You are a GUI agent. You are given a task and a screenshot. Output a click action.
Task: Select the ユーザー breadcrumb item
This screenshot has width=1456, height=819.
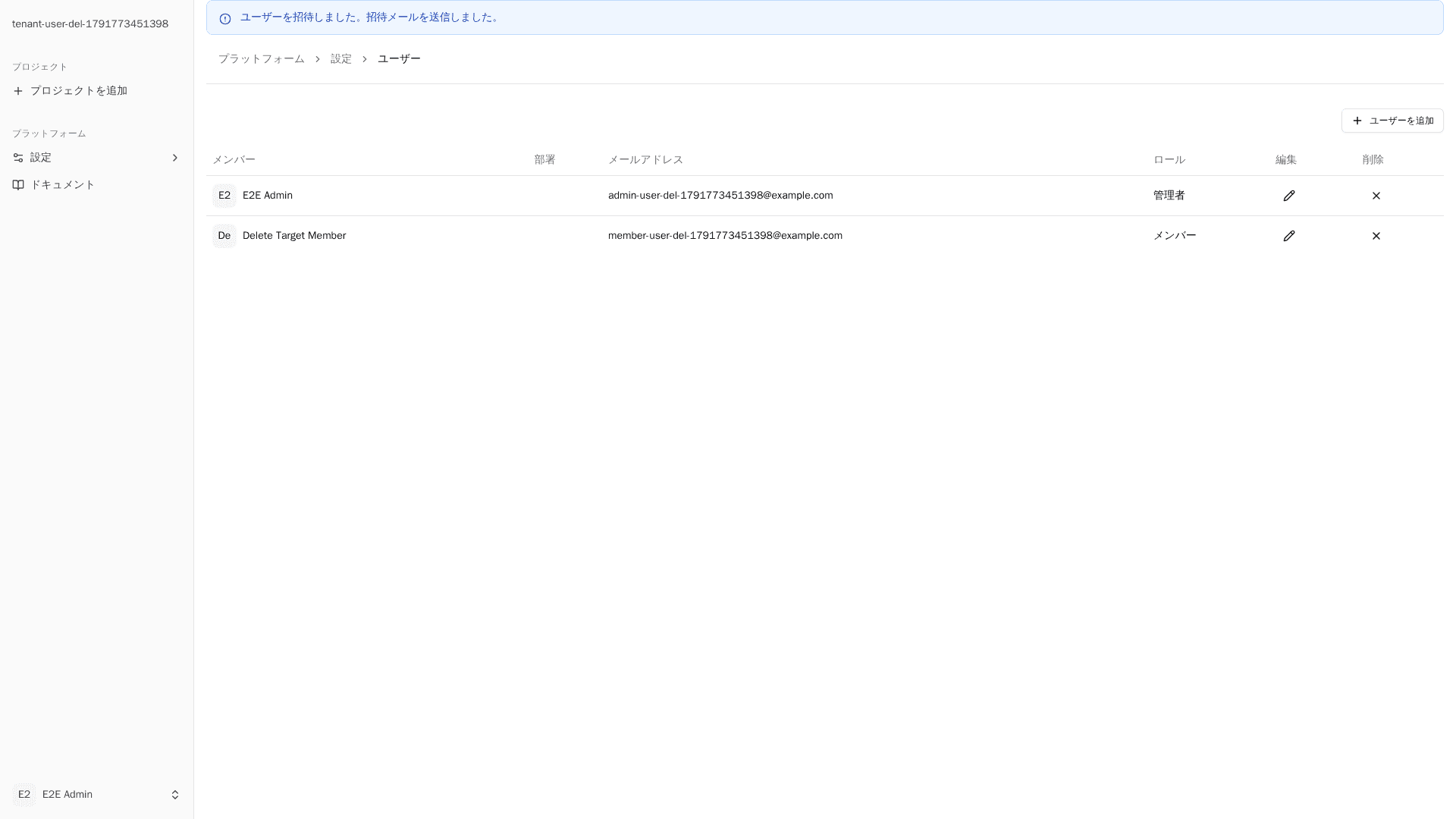click(x=399, y=59)
